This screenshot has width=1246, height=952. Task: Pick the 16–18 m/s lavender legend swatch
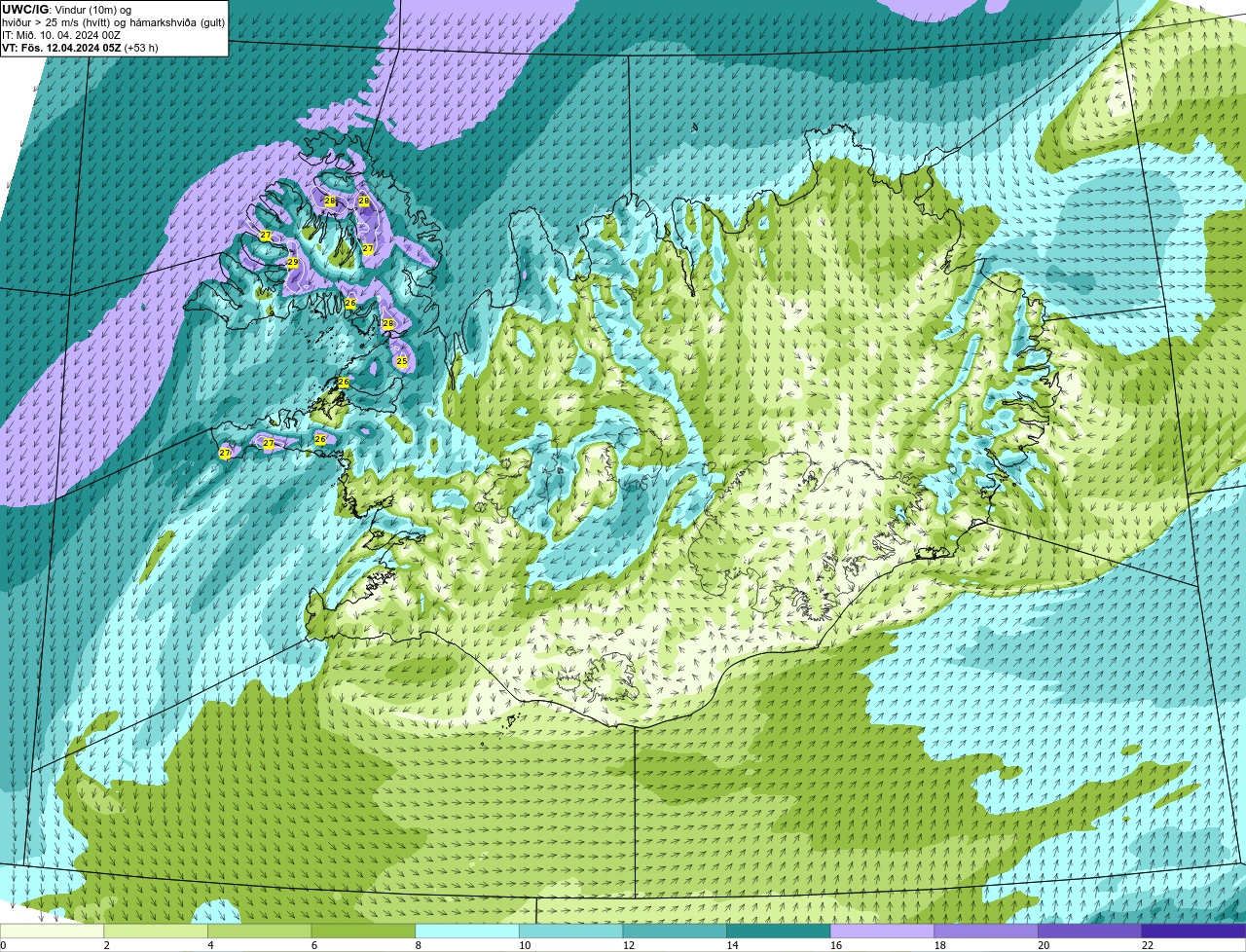883,931
